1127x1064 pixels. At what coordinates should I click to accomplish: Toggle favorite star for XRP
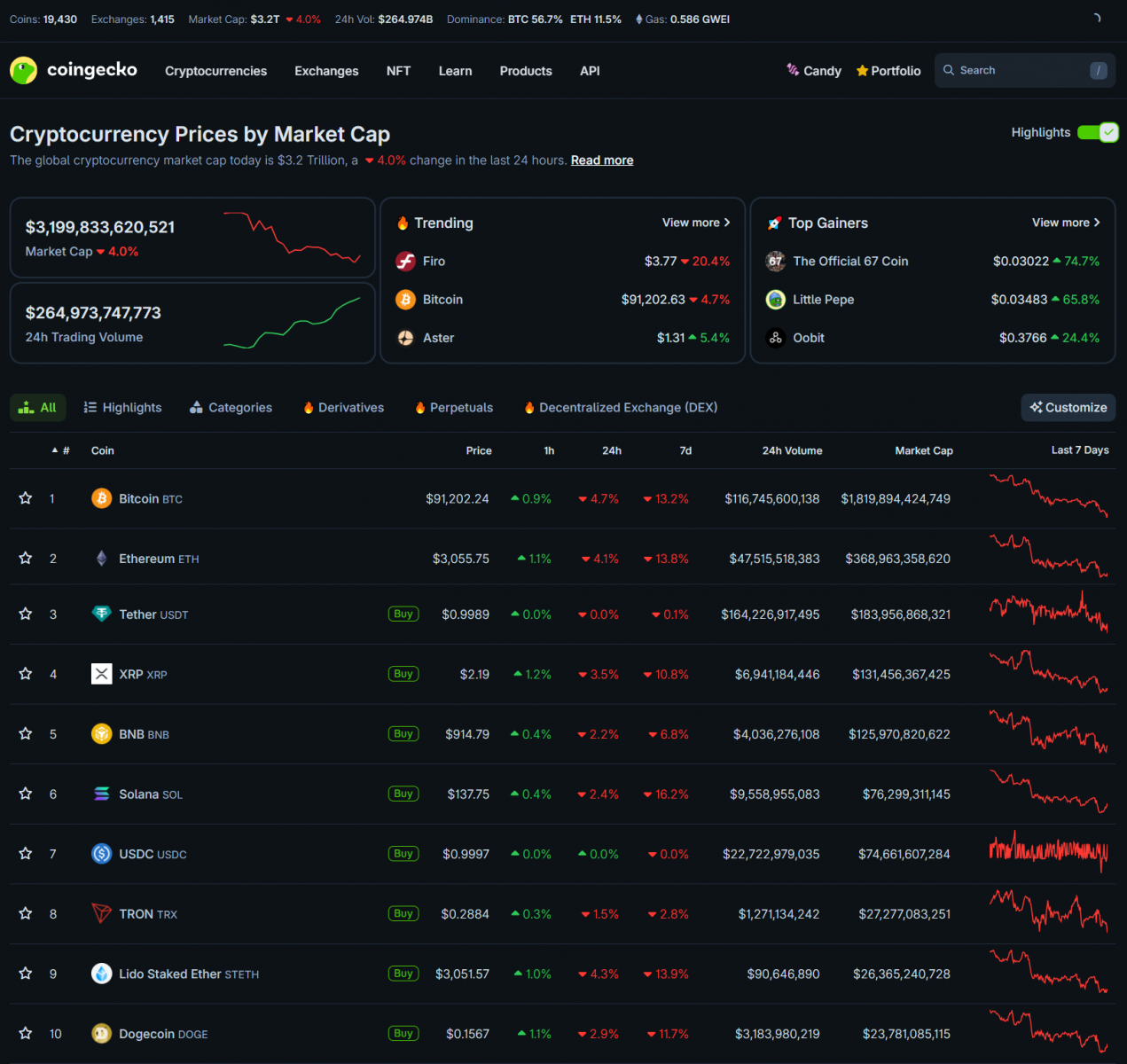[26, 674]
